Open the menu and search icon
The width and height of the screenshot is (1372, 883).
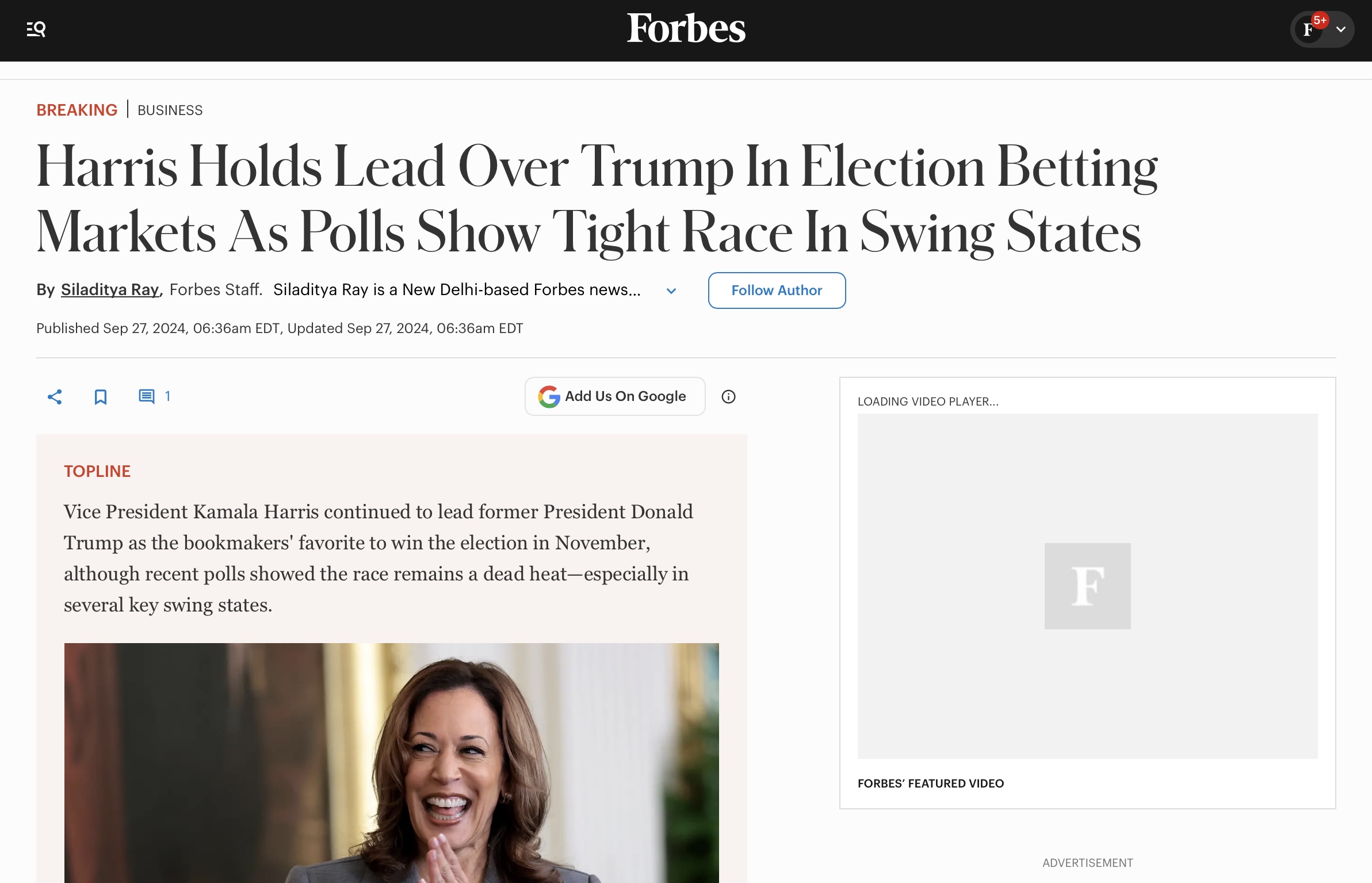pos(36,29)
